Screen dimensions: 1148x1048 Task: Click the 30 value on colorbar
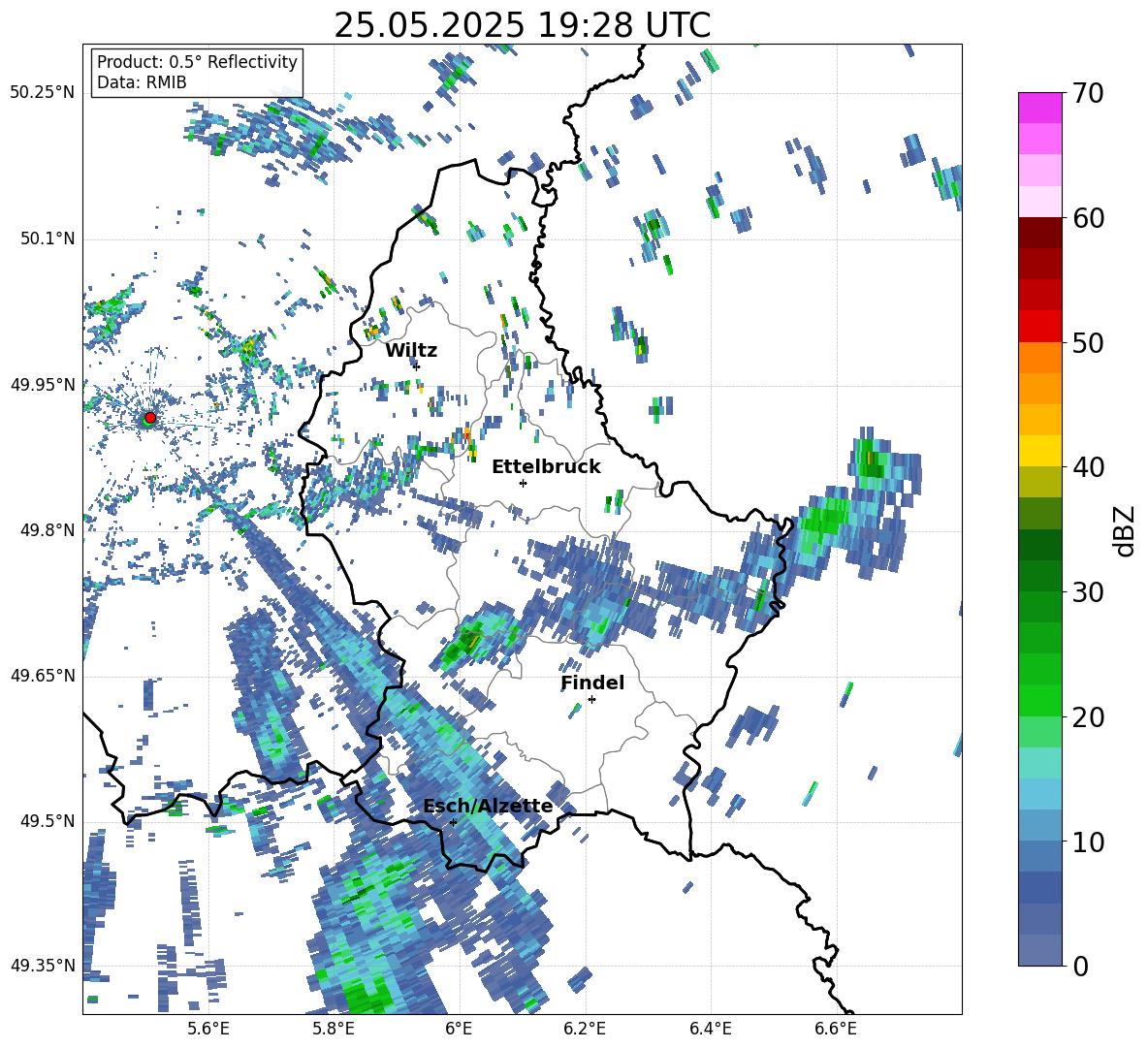[x=1089, y=592]
